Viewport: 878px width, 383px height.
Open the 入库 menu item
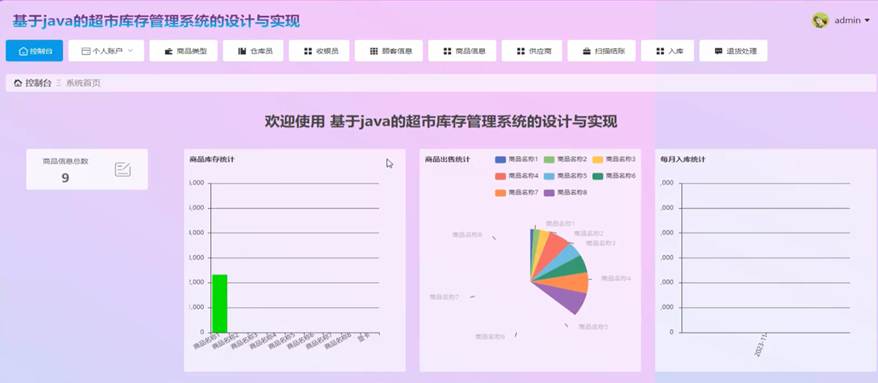(x=667, y=51)
